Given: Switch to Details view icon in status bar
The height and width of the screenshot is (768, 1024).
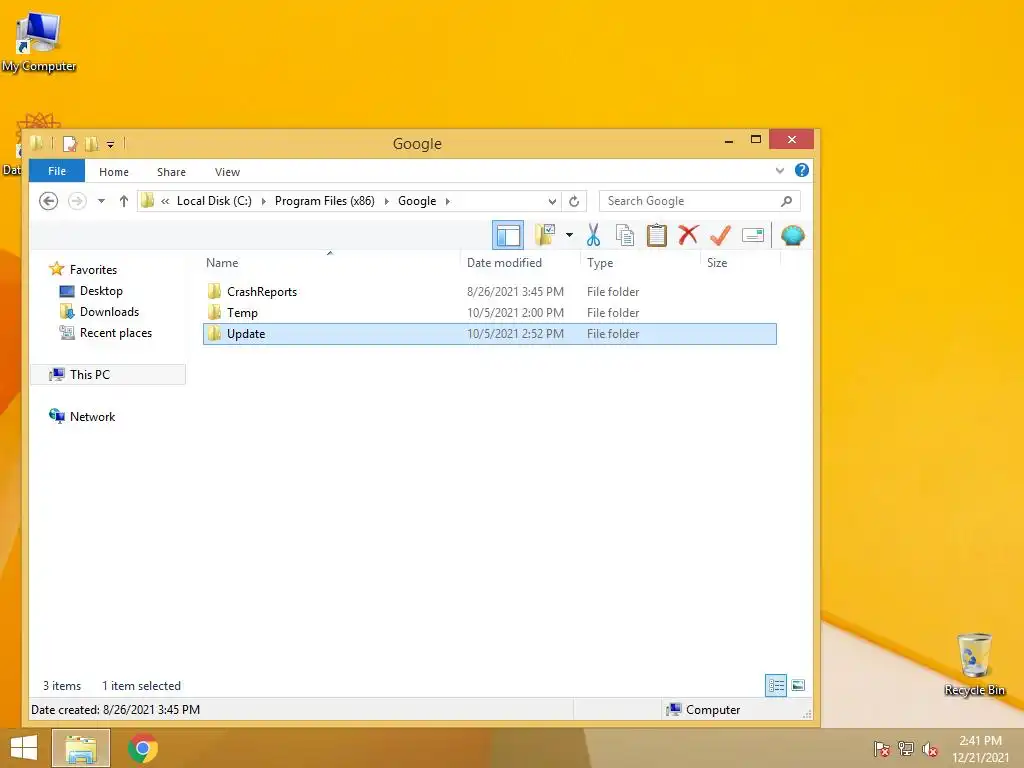Looking at the screenshot, I should click(x=776, y=686).
